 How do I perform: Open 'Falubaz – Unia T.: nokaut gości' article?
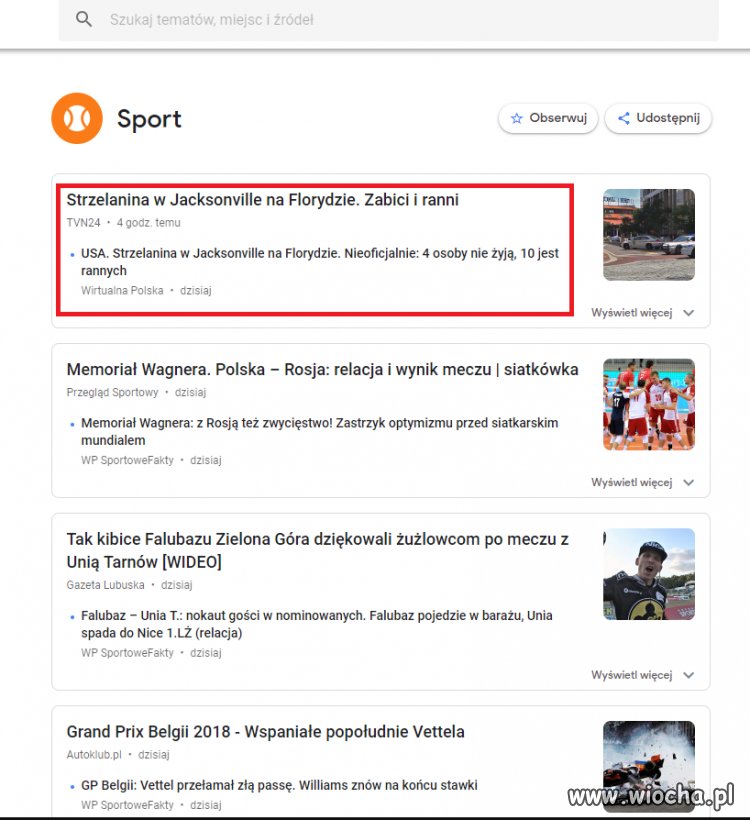click(x=316, y=624)
